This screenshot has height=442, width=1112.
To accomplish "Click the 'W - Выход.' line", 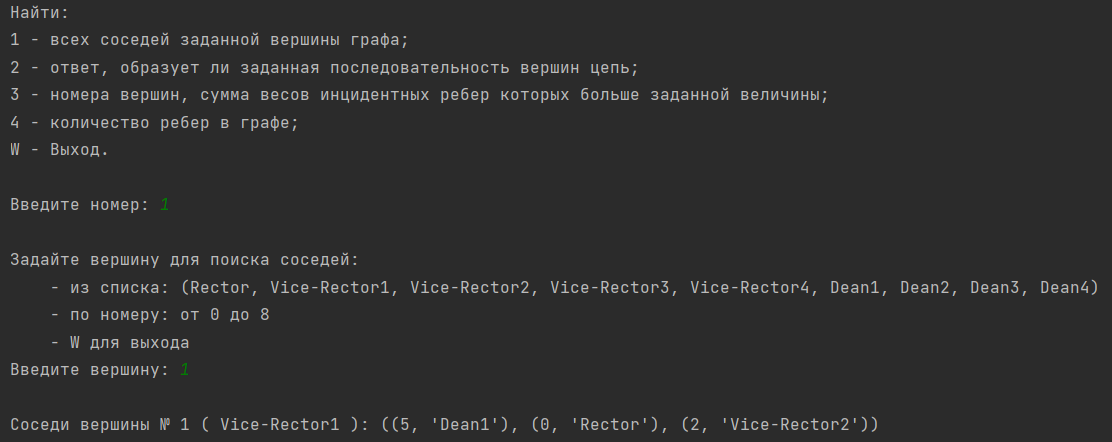I will click(x=60, y=150).
